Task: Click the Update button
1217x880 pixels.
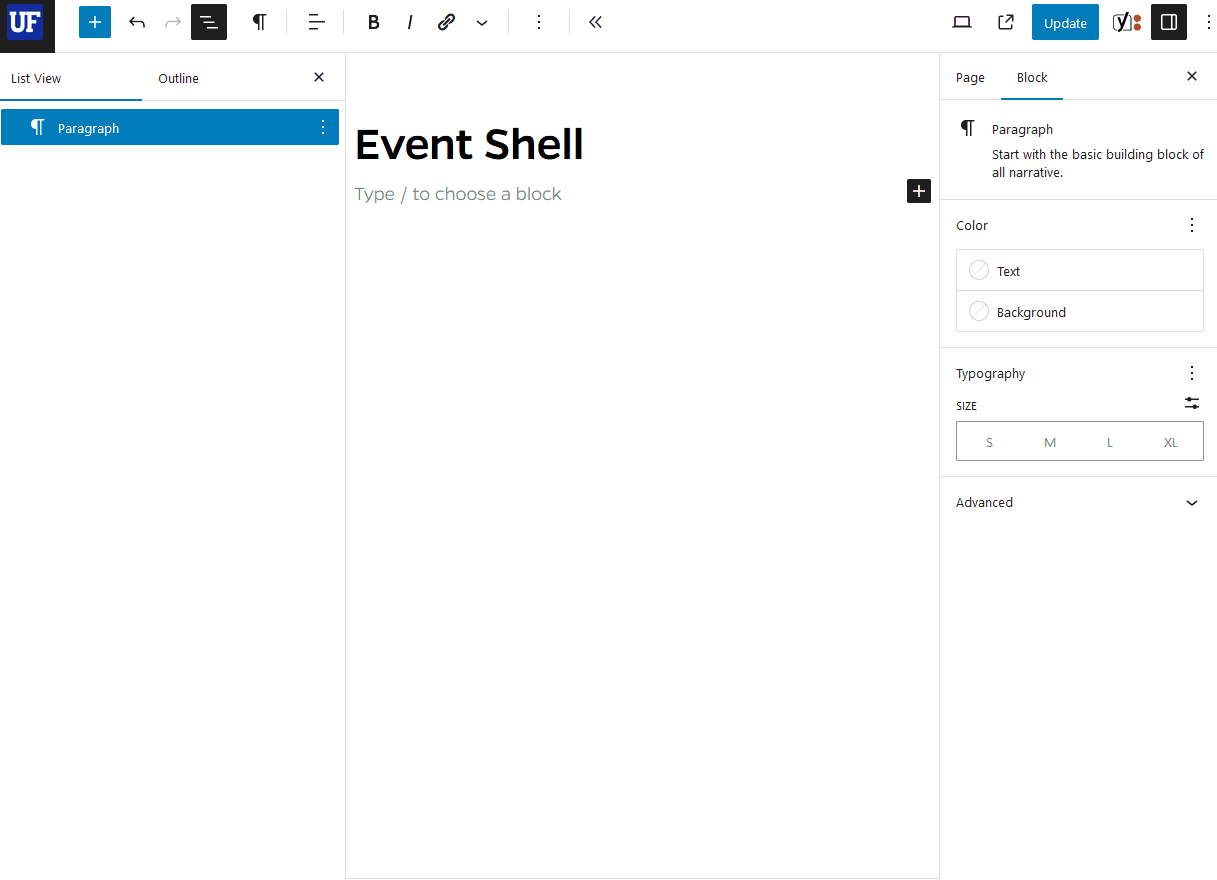Action: (1064, 22)
